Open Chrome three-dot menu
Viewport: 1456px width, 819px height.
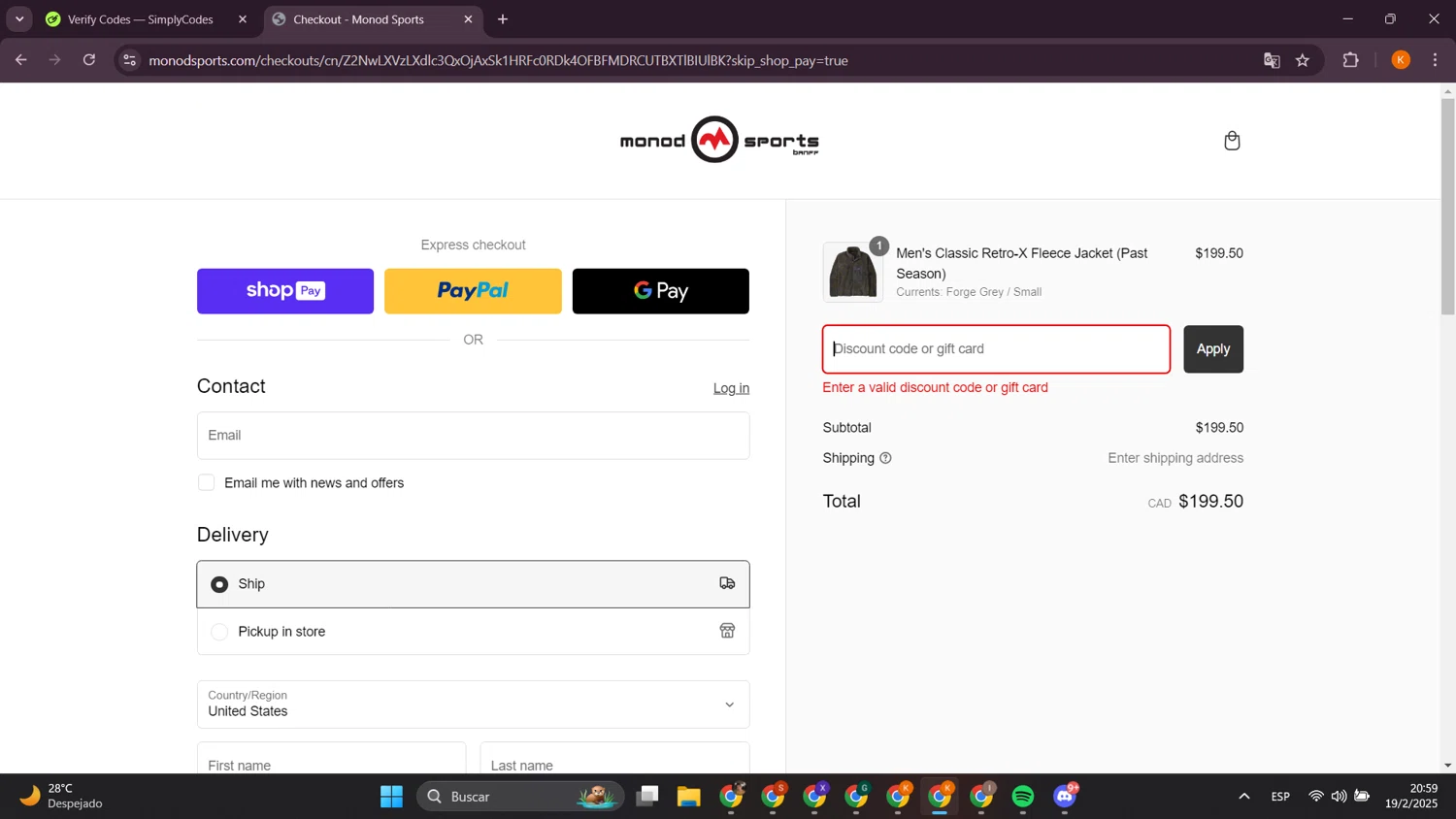[1435, 60]
